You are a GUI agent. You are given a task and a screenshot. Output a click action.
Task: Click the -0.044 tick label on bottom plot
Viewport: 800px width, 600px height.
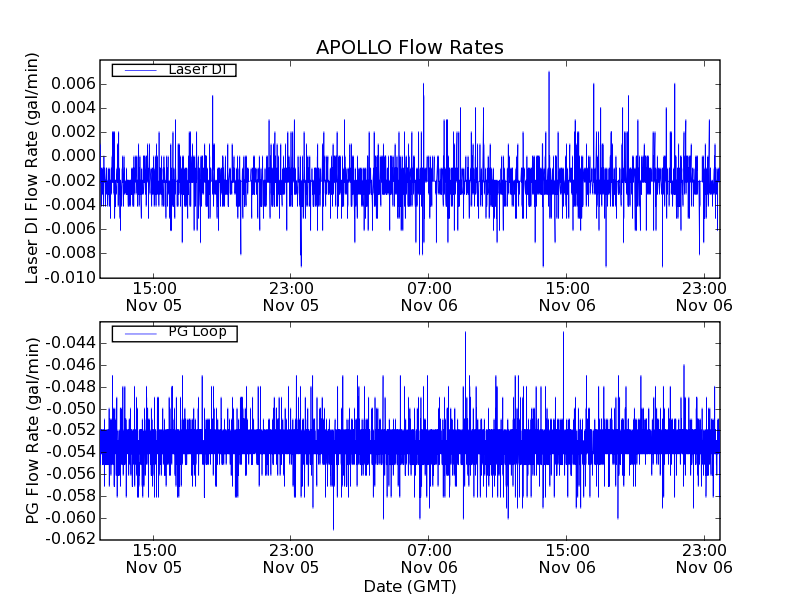70,343
